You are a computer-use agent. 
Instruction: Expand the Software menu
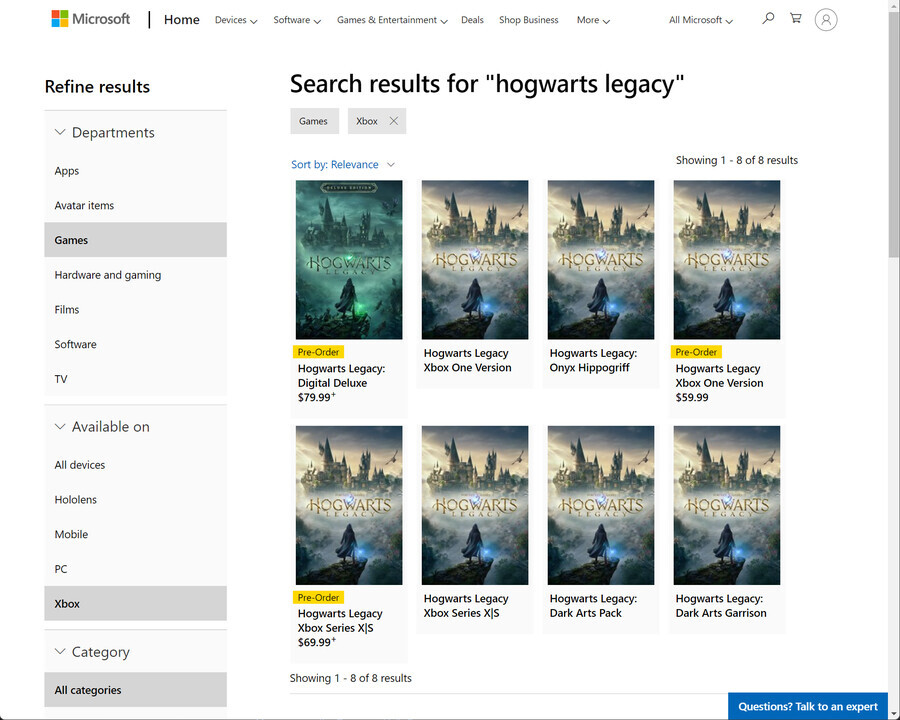click(297, 20)
